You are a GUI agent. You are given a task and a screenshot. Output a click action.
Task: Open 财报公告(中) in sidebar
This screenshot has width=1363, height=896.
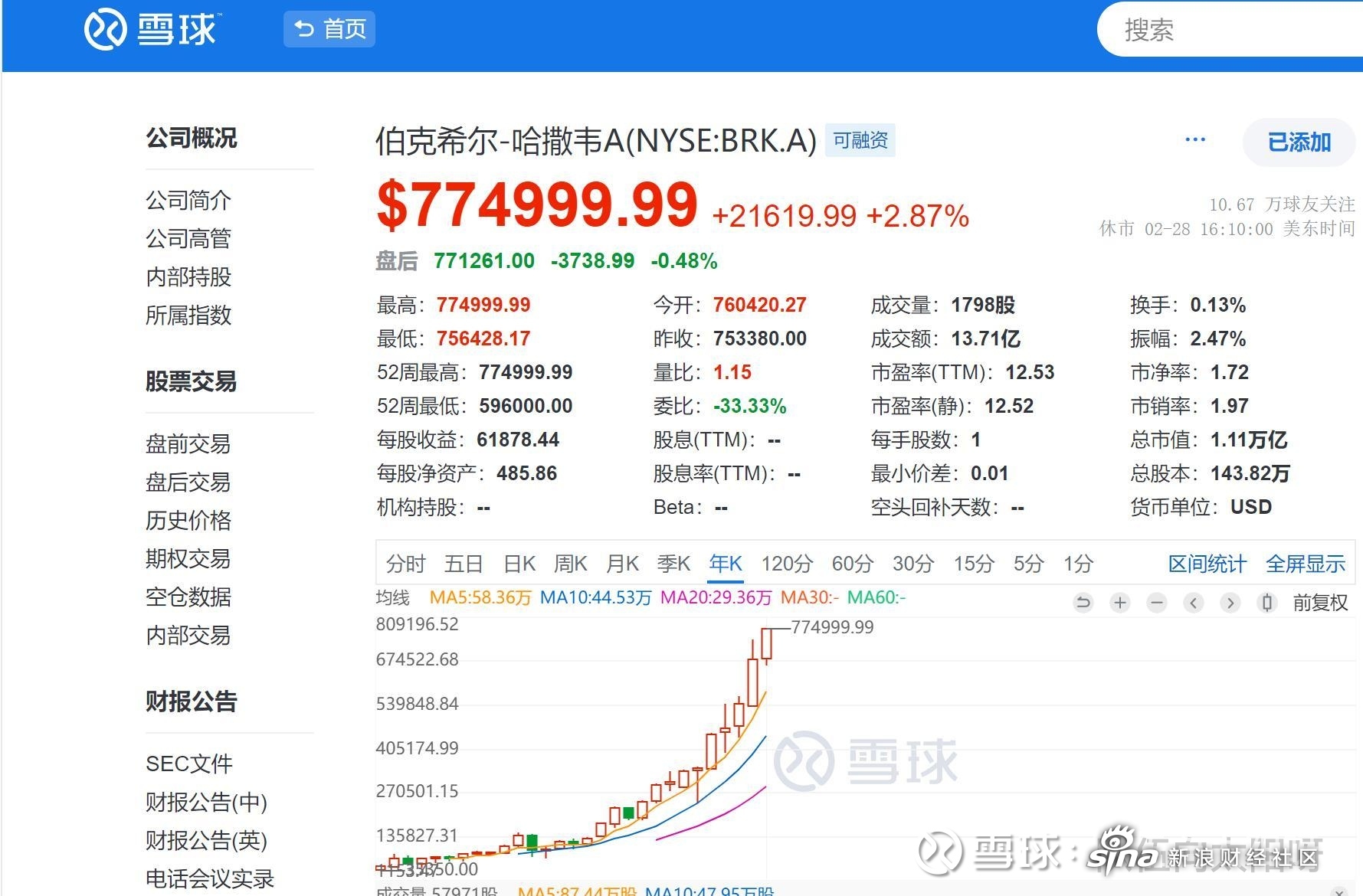click(207, 802)
